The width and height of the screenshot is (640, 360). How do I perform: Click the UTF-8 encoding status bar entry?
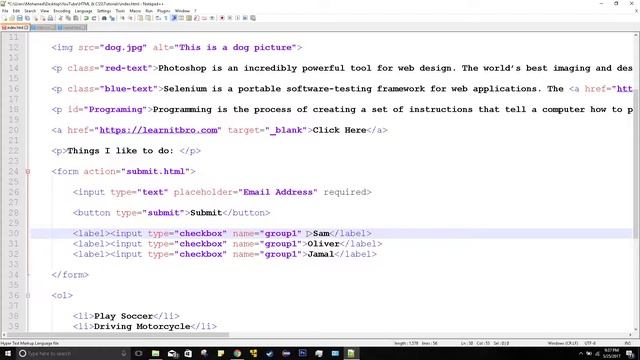click(x=590, y=343)
